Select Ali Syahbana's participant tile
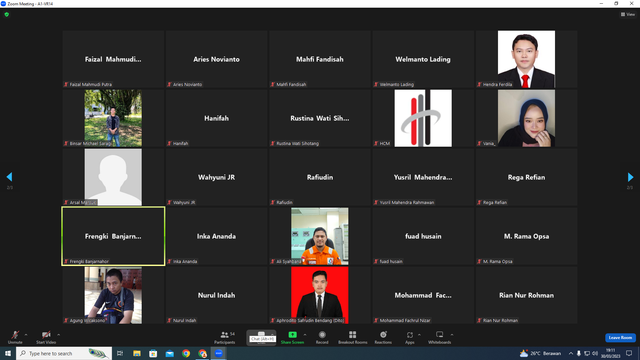 click(320, 236)
